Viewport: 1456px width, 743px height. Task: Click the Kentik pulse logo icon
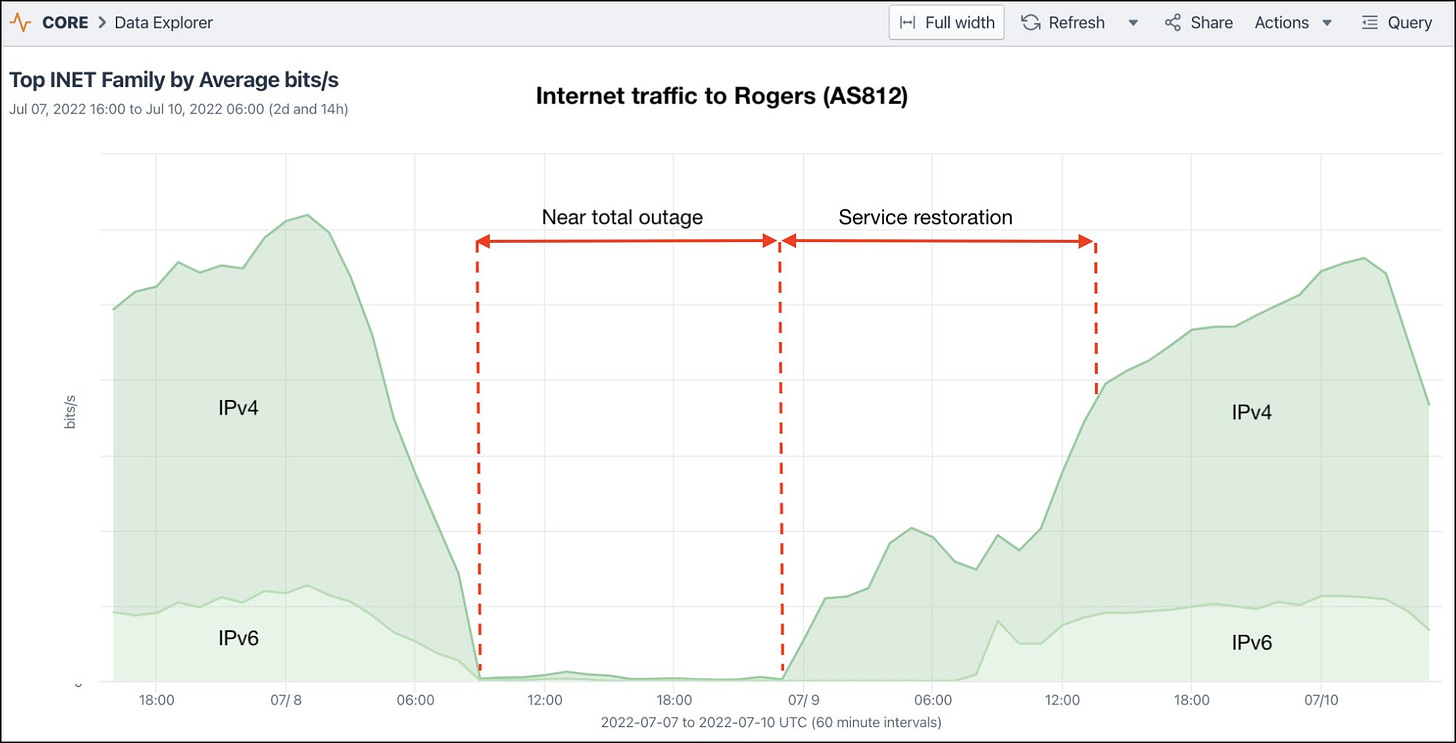coord(21,22)
